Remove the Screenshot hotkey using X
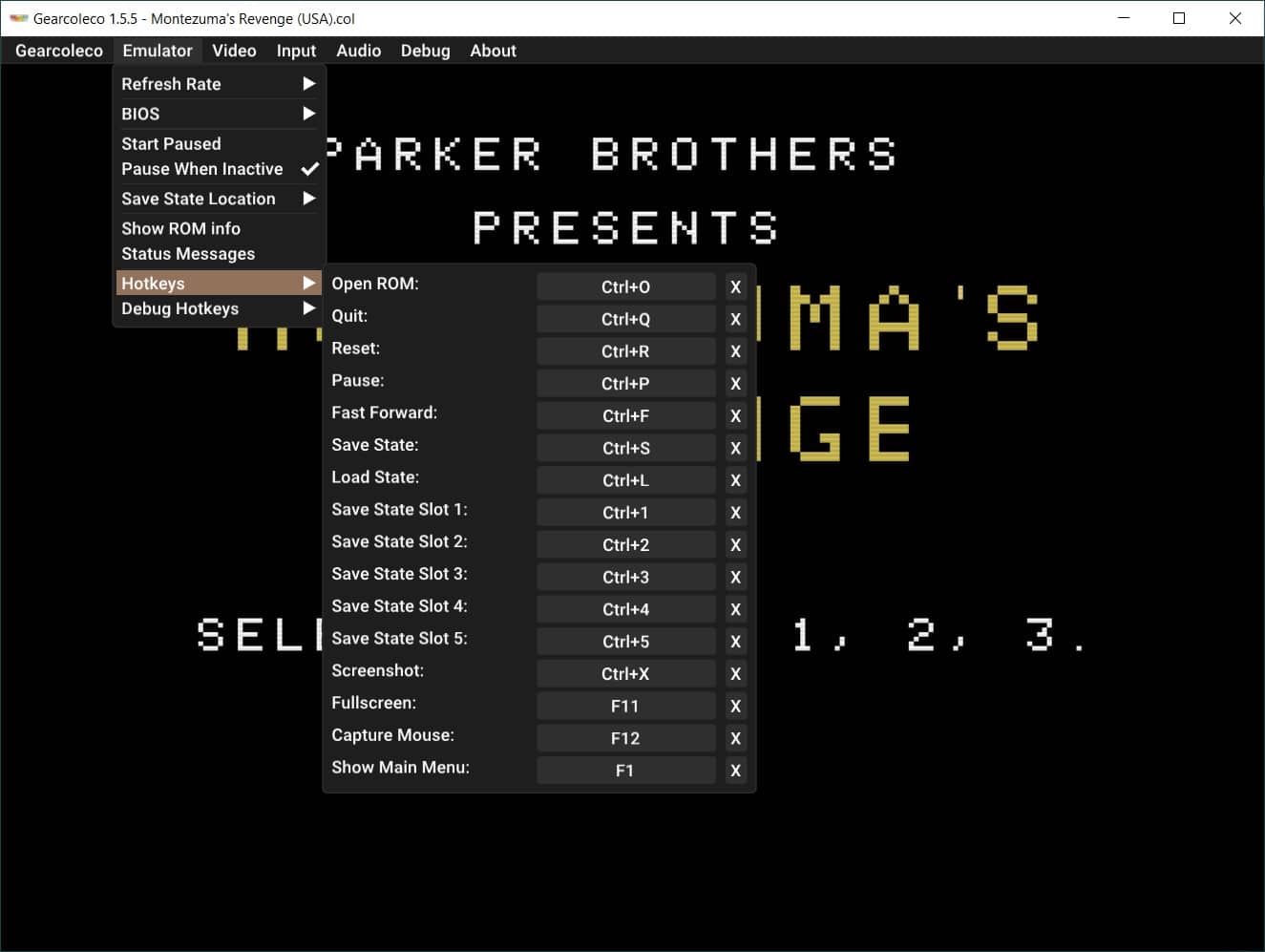This screenshot has width=1265, height=952. [735, 674]
